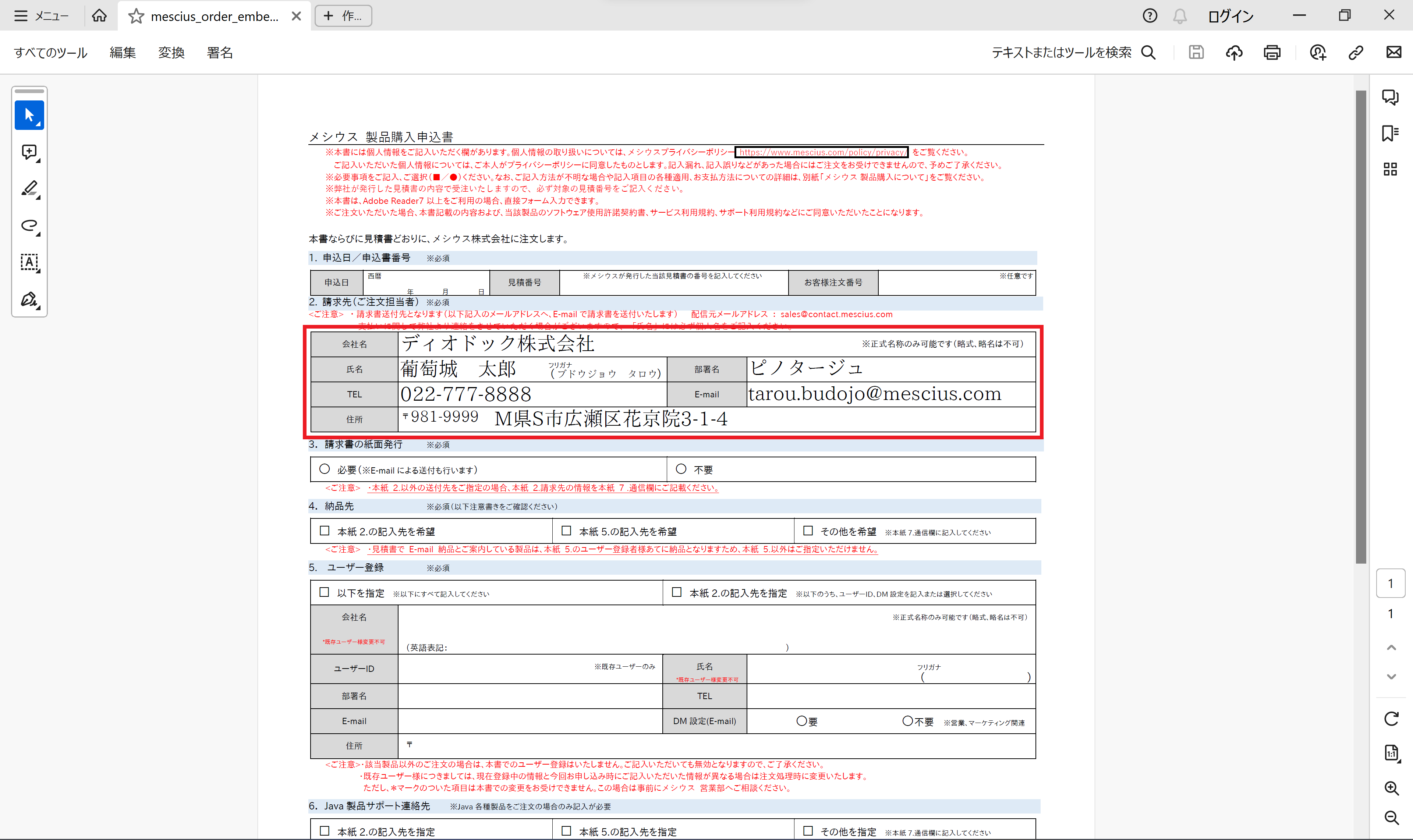Go to previous page chevron up

[1392, 647]
